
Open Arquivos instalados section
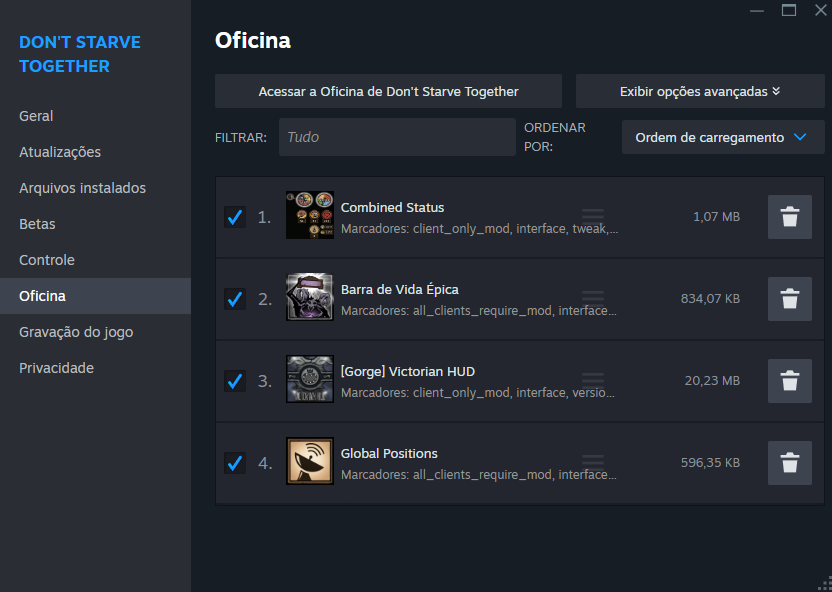click(x=82, y=188)
